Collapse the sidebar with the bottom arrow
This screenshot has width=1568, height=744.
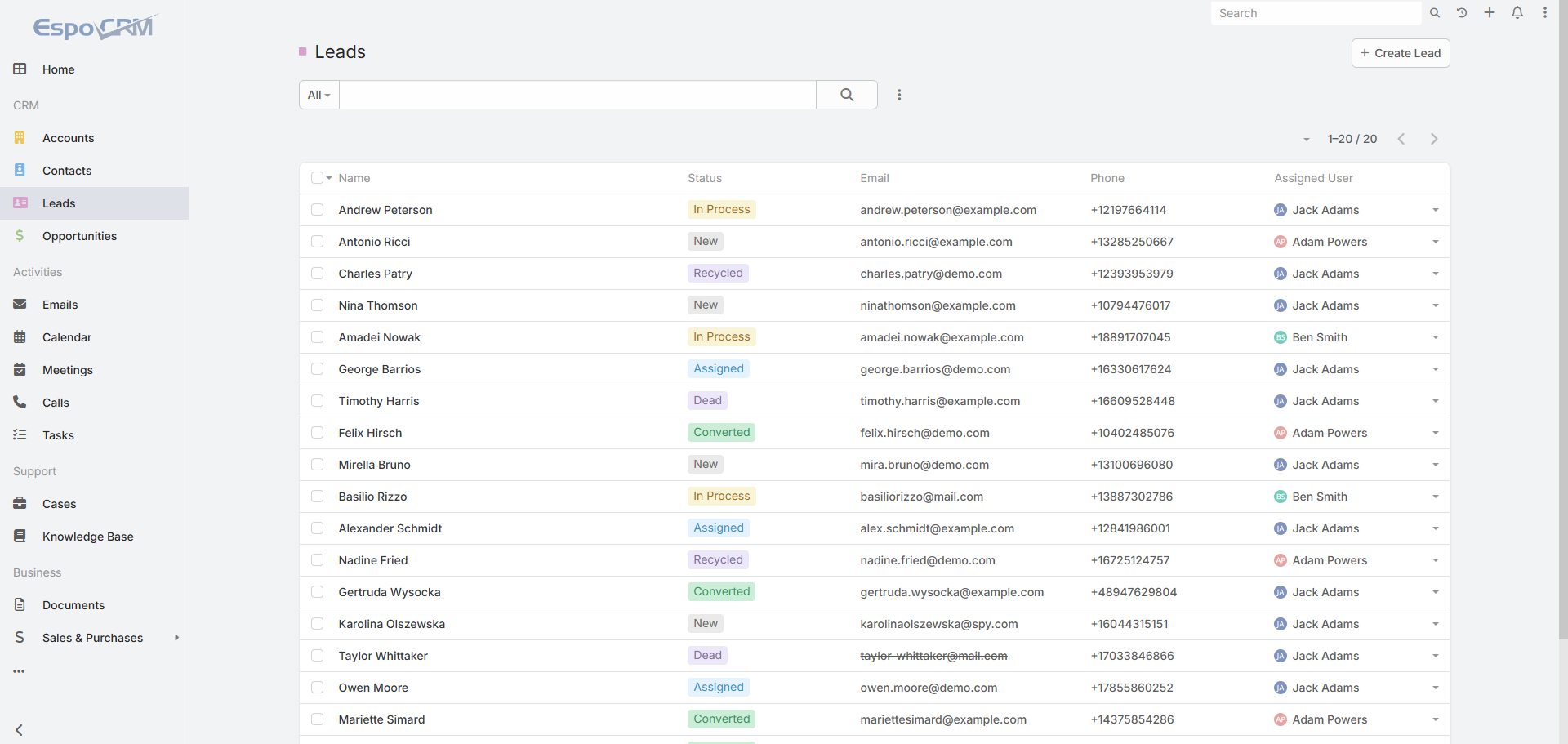coord(19,730)
